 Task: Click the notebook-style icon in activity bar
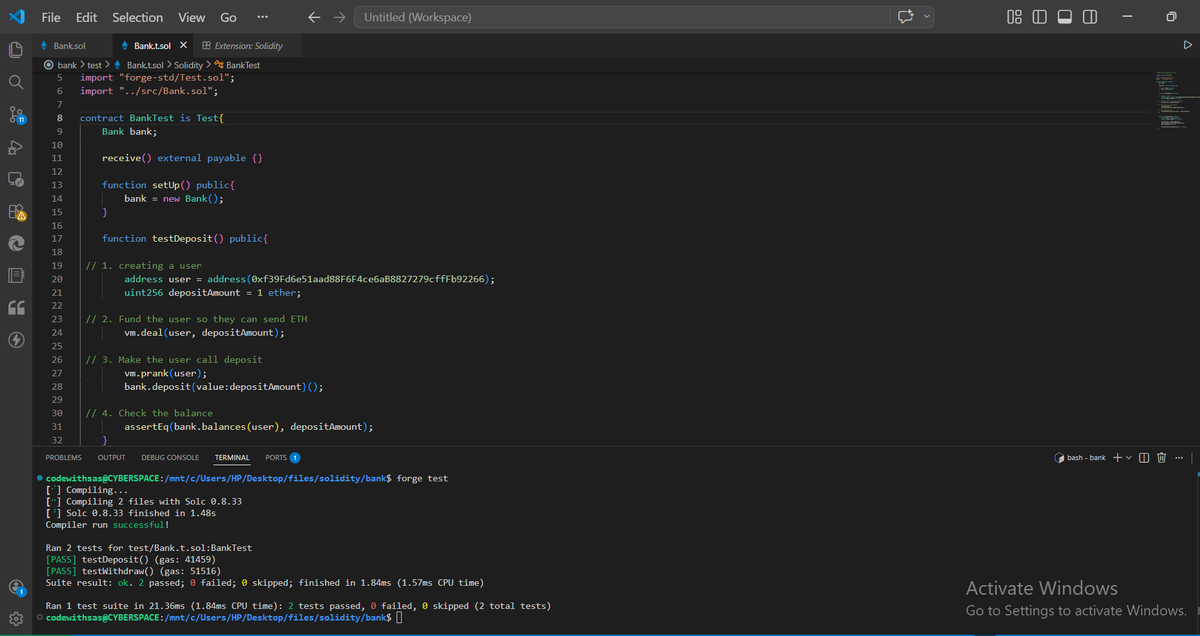click(x=15, y=275)
